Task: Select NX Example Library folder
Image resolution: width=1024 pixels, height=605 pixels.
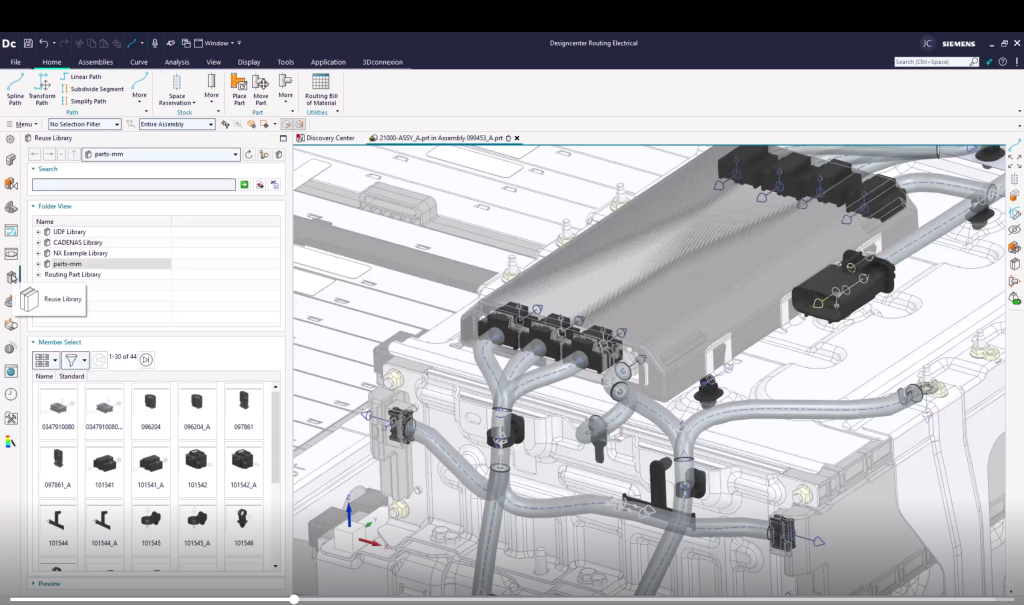Action: (x=80, y=253)
